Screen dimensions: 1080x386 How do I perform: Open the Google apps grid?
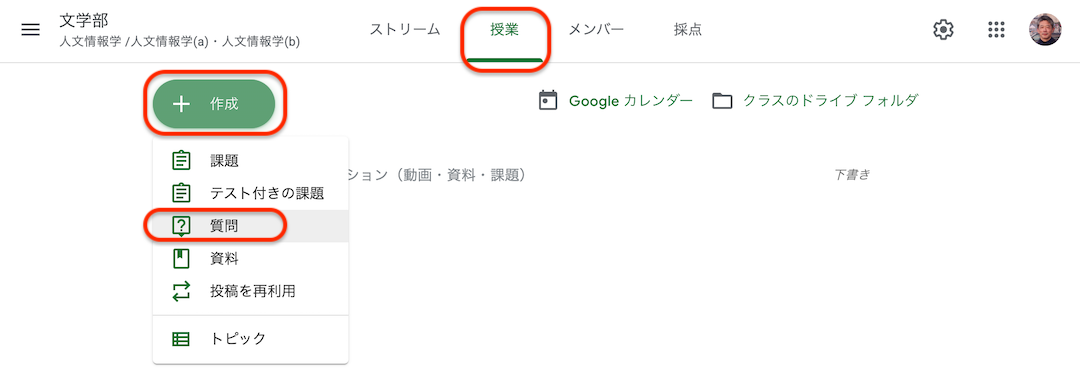(x=996, y=30)
